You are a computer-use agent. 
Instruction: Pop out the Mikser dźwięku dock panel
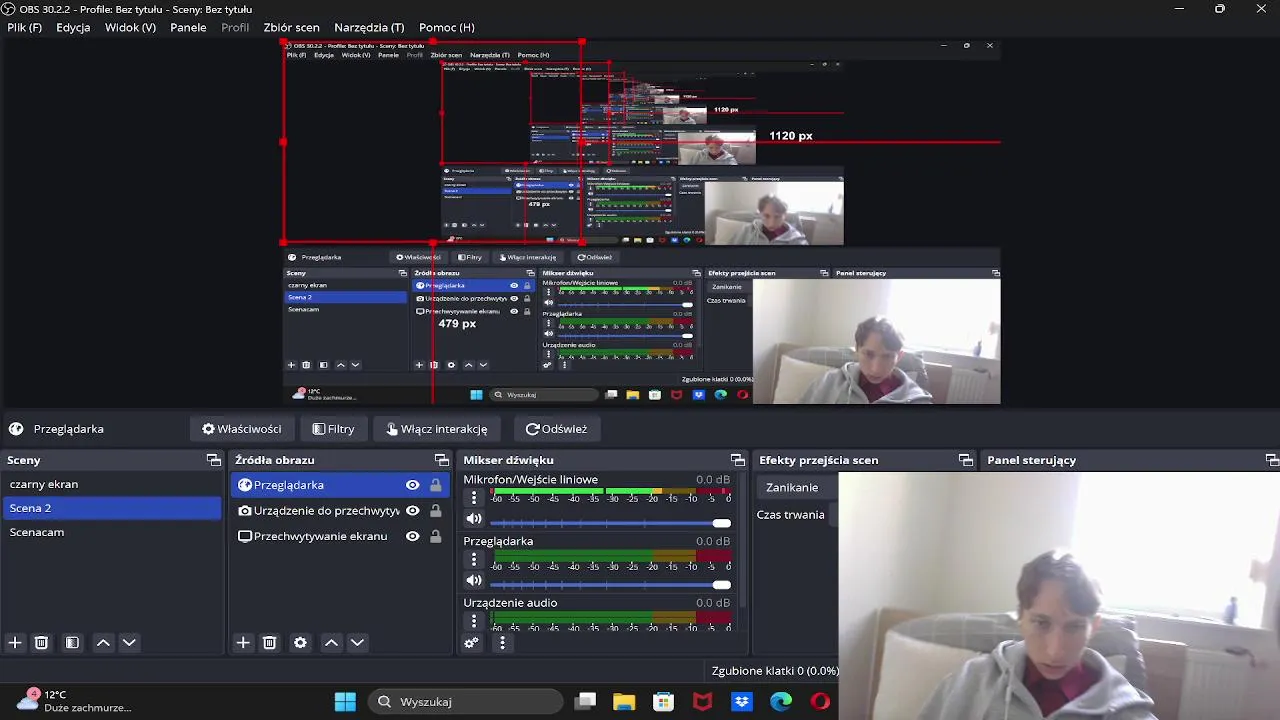(737, 460)
